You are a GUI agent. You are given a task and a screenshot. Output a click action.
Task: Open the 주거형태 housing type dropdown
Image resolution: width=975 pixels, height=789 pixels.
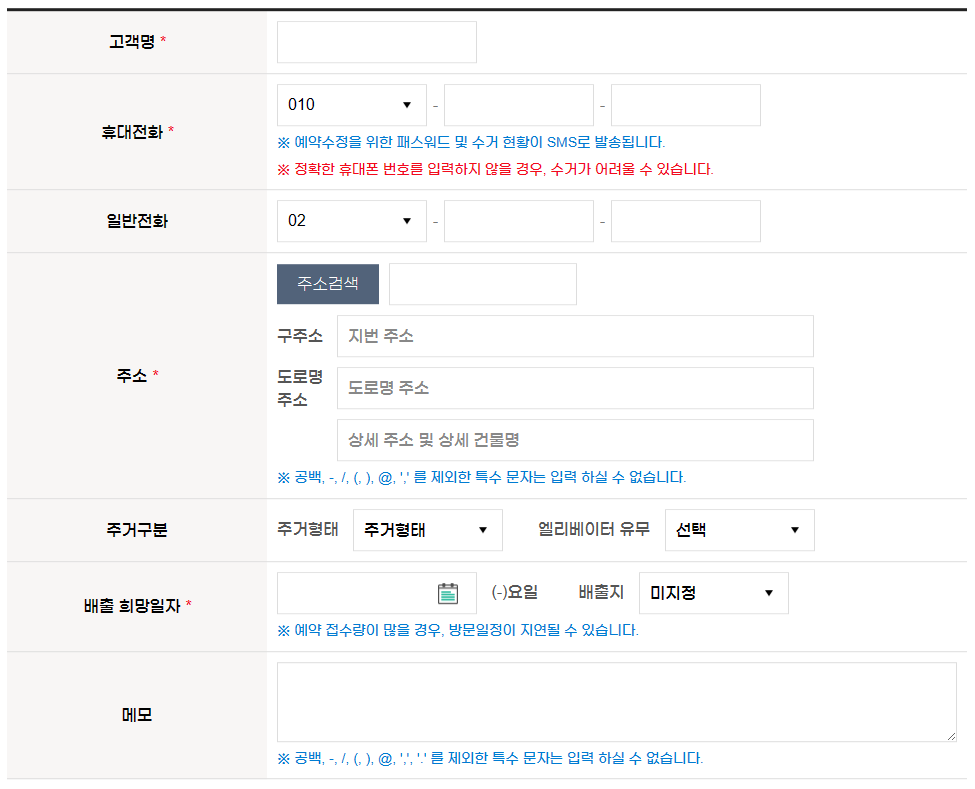[427, 529]
